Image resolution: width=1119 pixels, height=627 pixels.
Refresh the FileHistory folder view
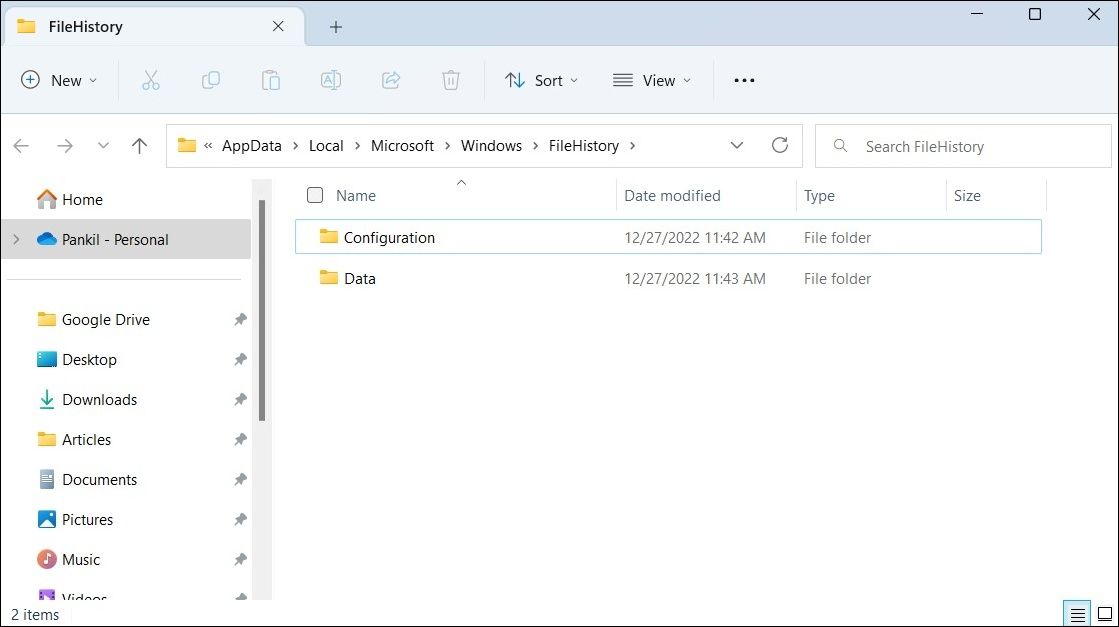click(x=780, y=146)
